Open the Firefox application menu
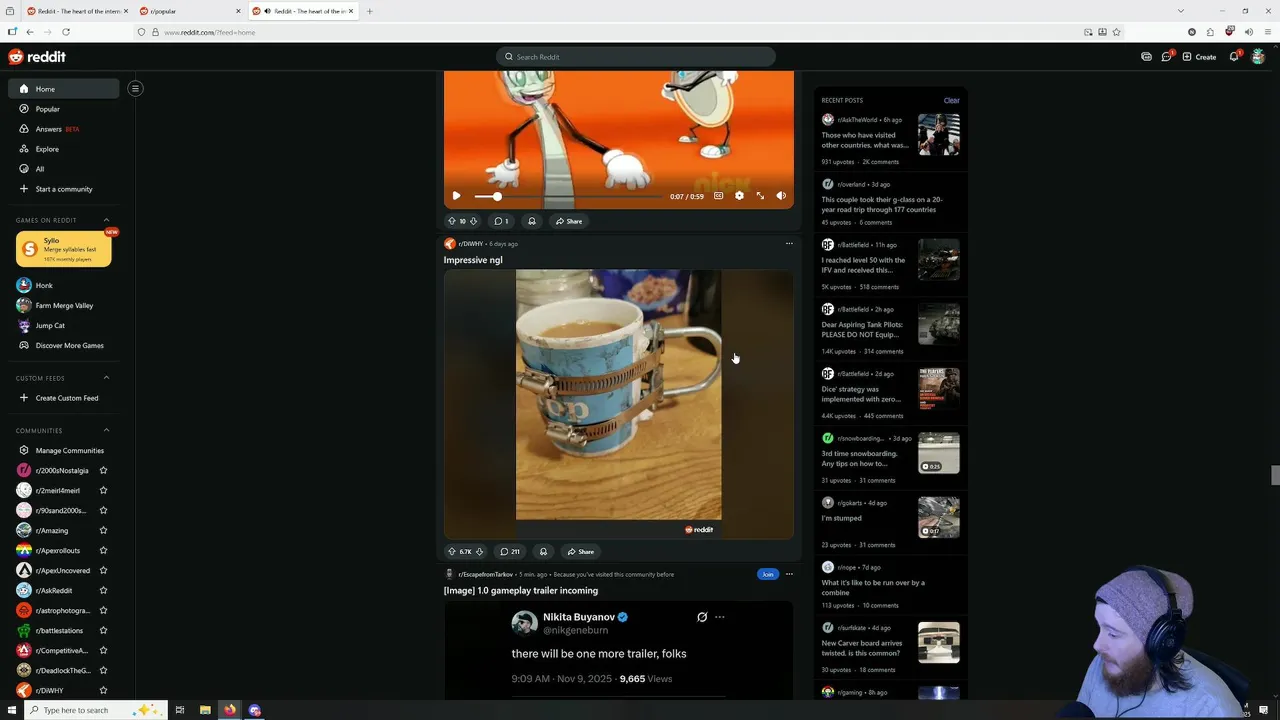The width and height of the screenshot is (1280, 720). click(x=1267, y=32)
